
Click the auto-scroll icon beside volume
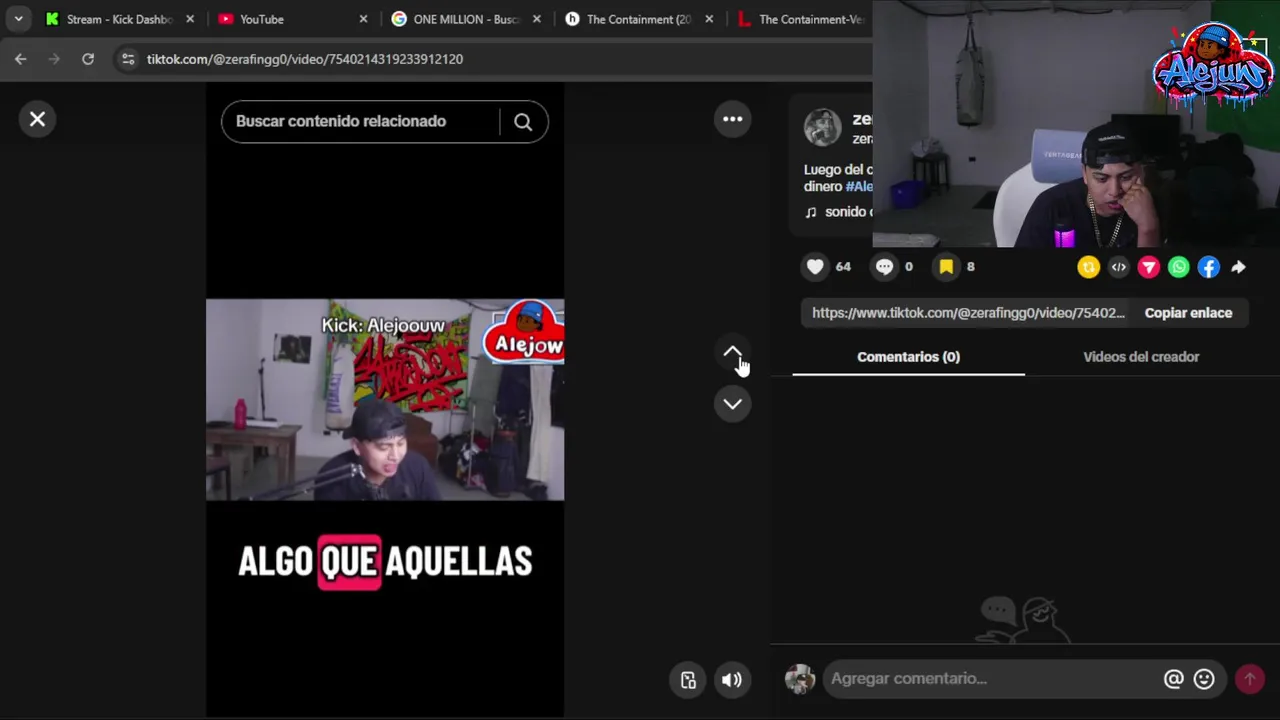(x=688, y=680)
